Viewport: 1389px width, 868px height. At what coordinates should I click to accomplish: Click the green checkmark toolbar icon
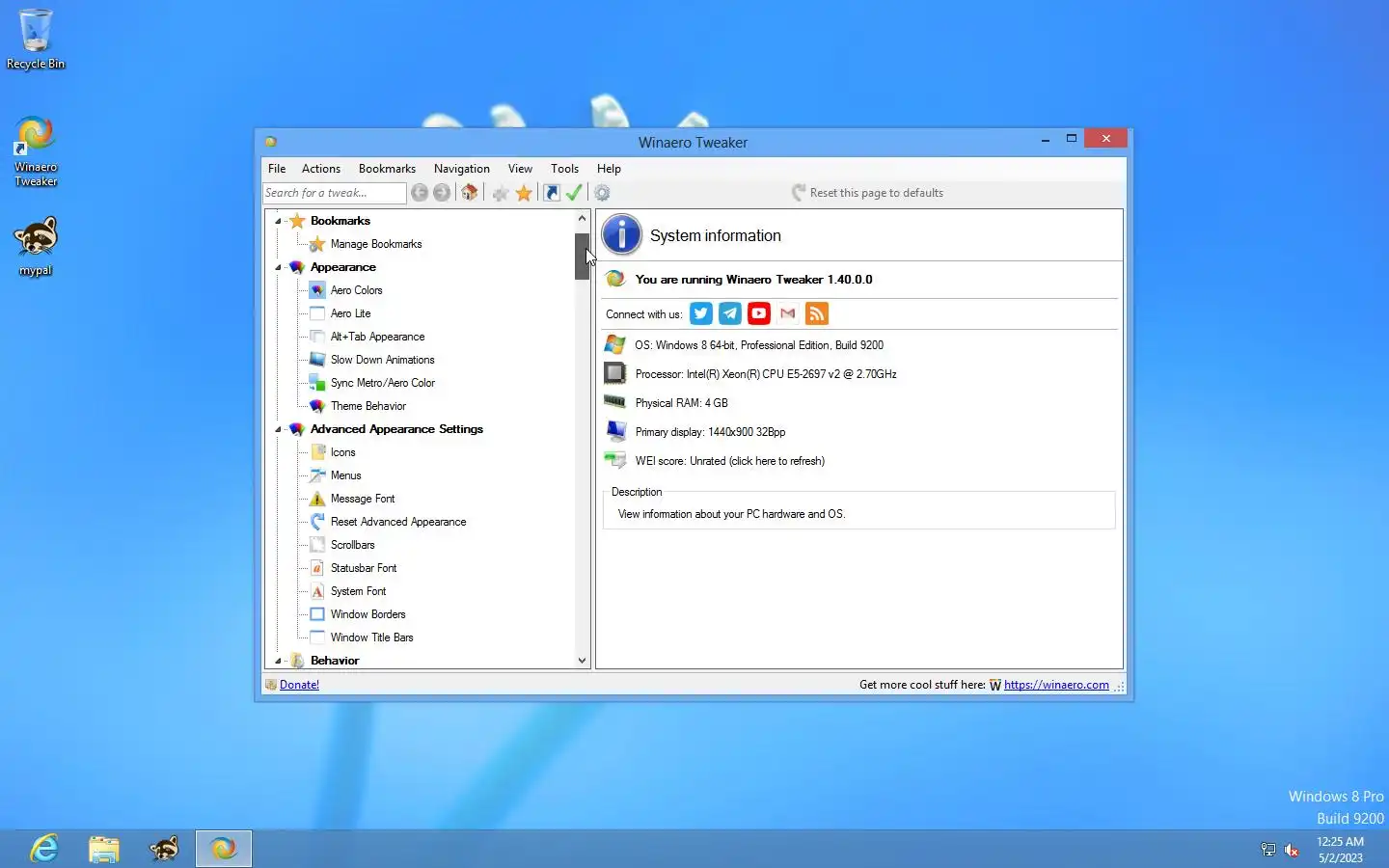[x=574, y=193]
